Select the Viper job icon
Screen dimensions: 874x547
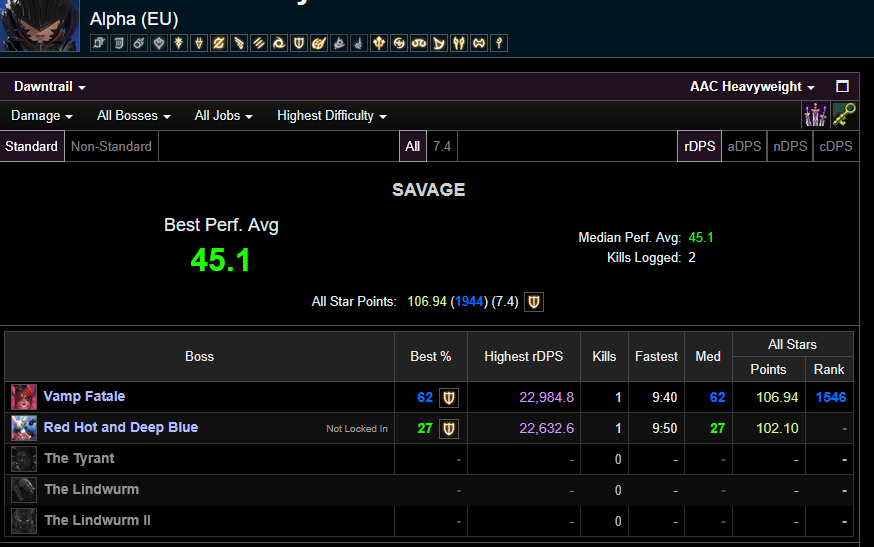point(459,43)
